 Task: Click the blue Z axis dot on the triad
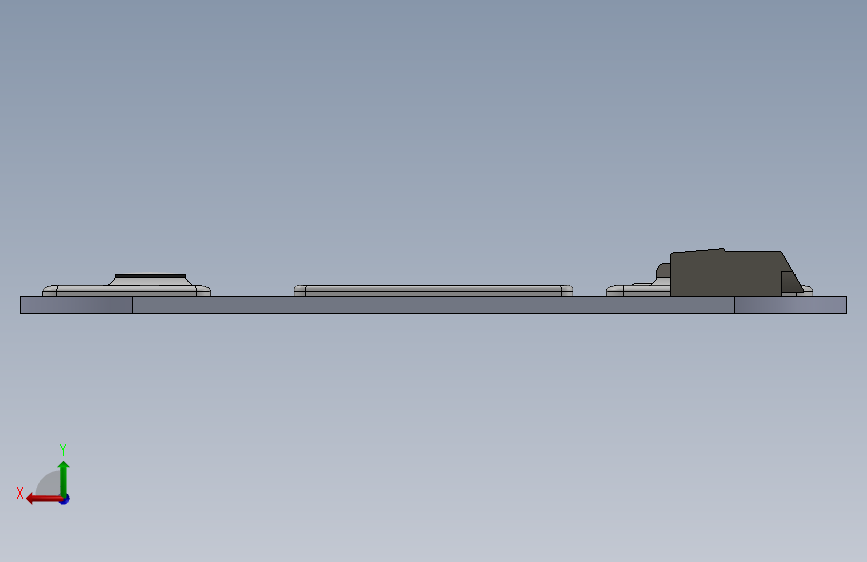click(x=65, y=499)
